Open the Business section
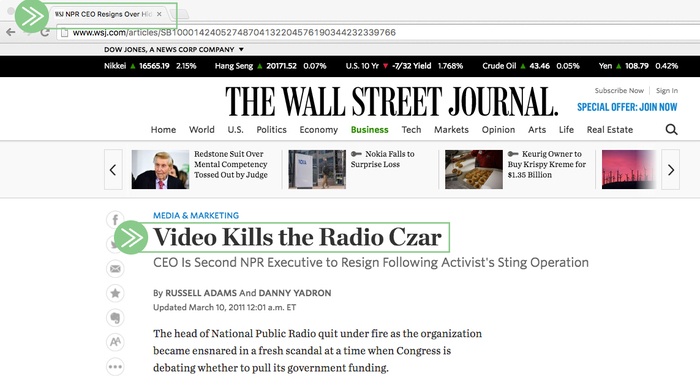 pos(369,129)
